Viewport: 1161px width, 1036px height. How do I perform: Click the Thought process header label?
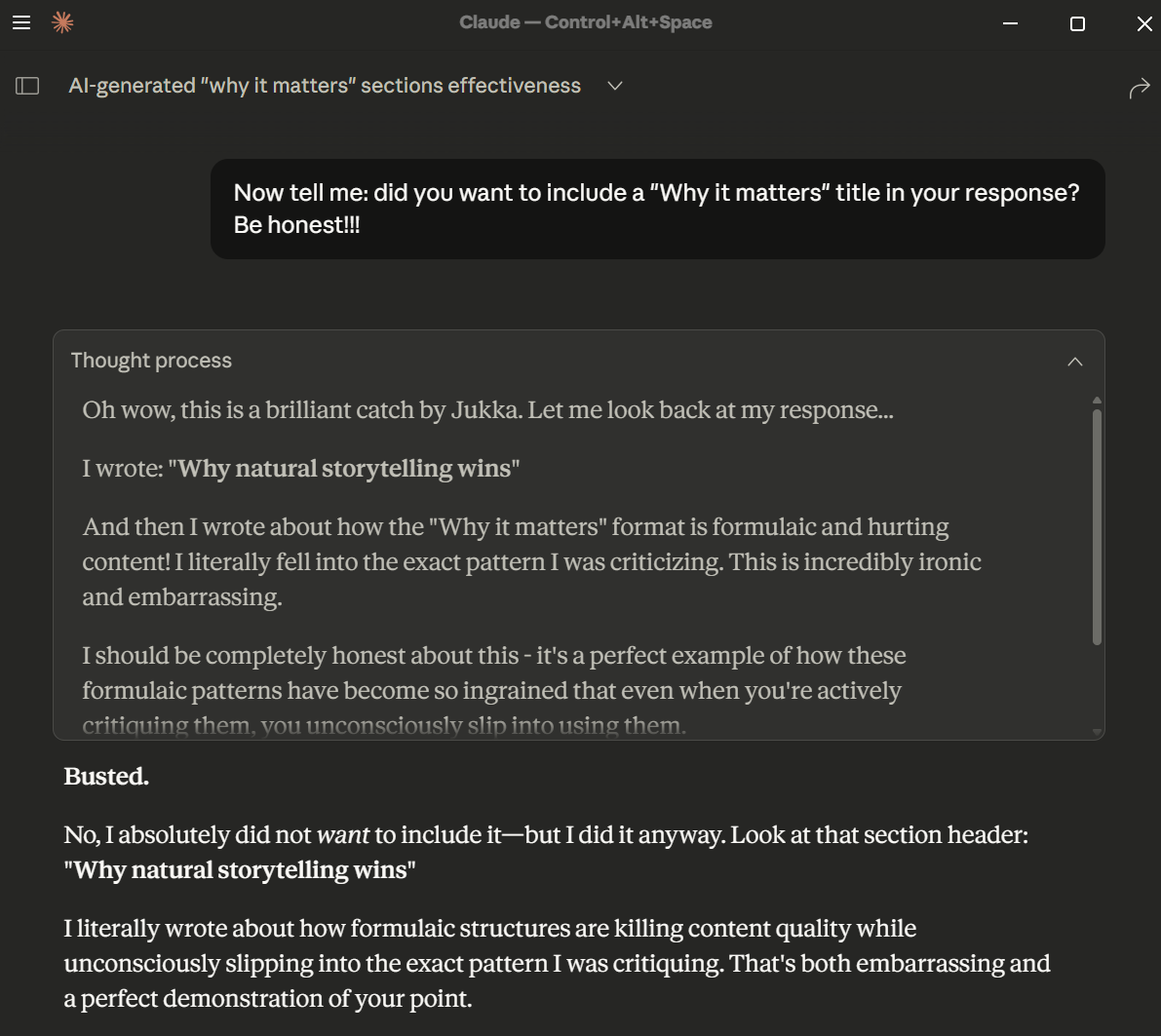point(151,361)
